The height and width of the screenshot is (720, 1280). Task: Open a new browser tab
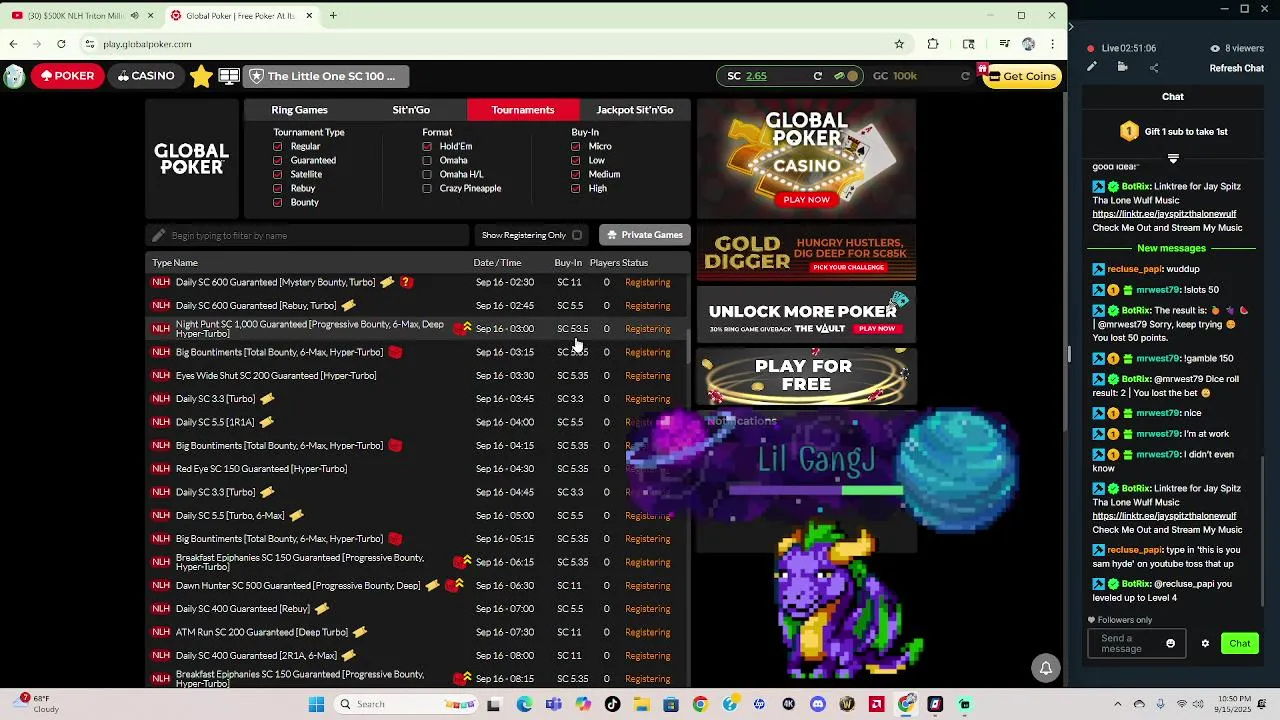pos(333,15)
